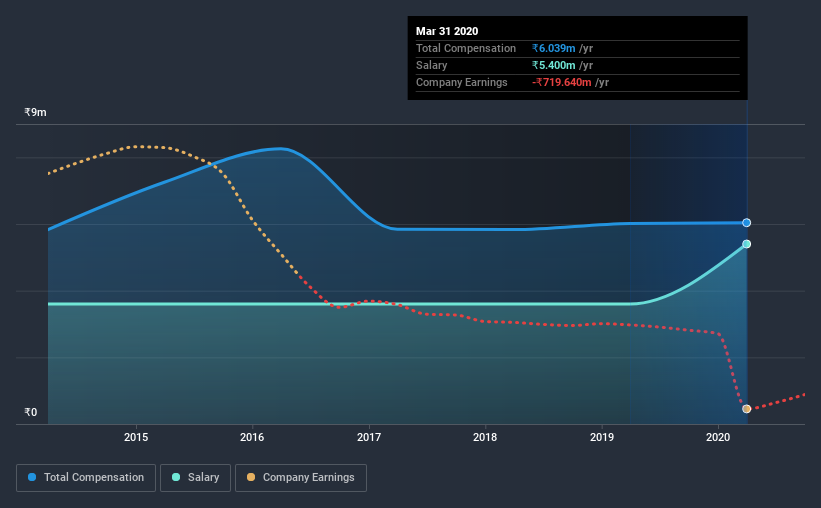Image resolution: width=821 pixels, height=508 pixels.
Task: Click the orange Company Earnings data point at Mar 2020
Action: coord(747,409)
